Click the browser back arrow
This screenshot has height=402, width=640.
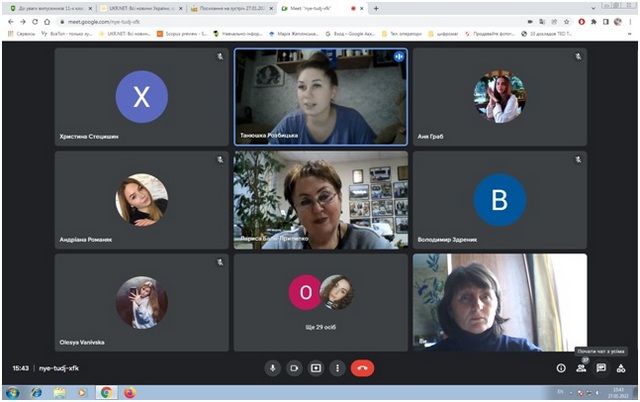(11, 22)
